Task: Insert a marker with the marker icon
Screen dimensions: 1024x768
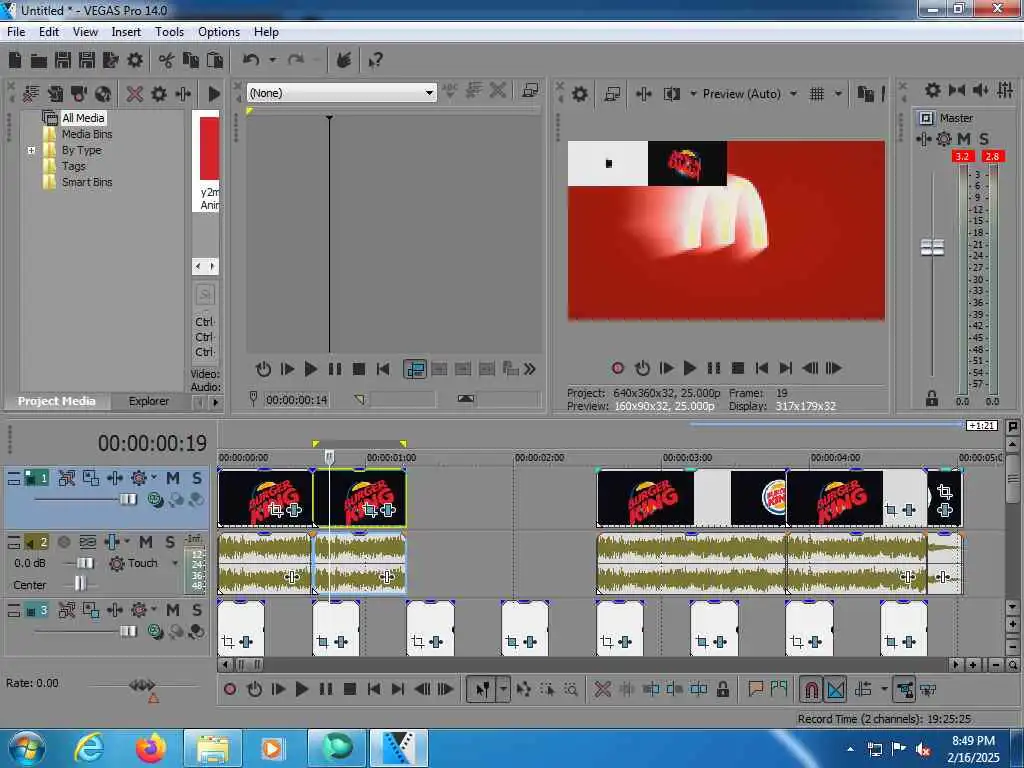Action: tap(756, 689)
